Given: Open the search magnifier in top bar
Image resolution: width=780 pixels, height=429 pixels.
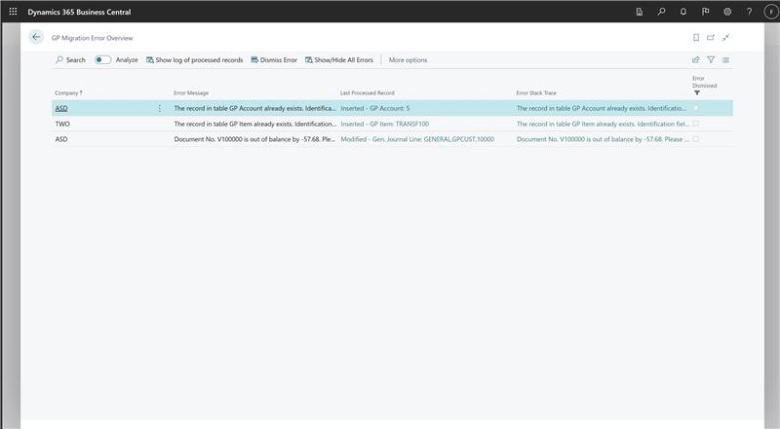Looking at the screenshot, I should [661, 11].
